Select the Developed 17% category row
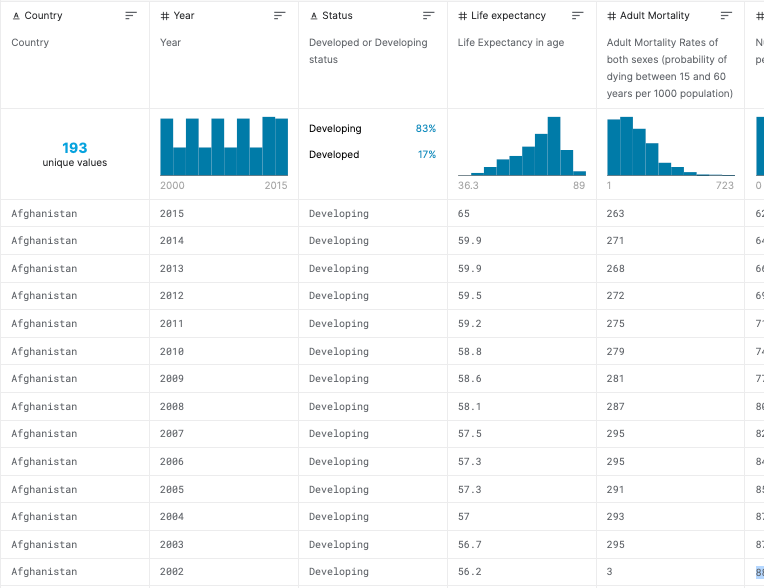The height and width of the screenshot is (588, 764). click(x=372, y=155)
